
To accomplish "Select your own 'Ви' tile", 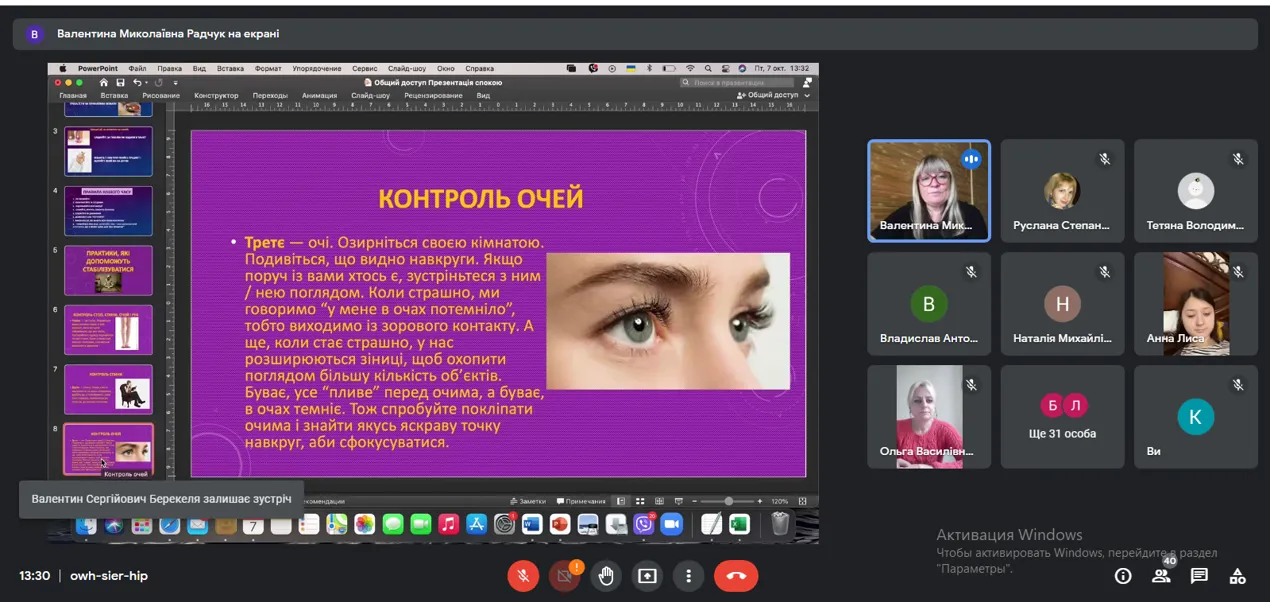I will point(1195,416).
